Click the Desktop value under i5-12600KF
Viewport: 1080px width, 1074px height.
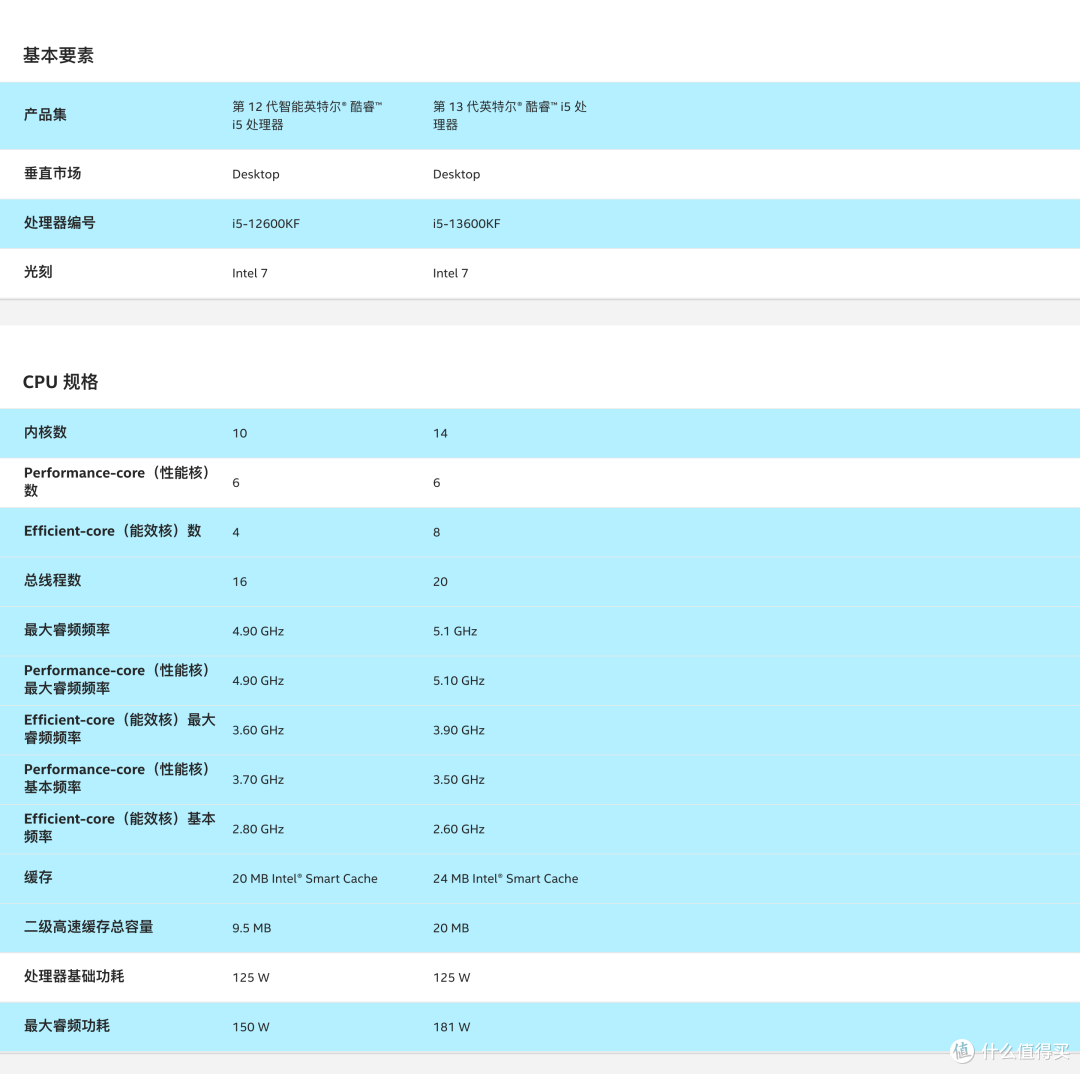(256, 174)
